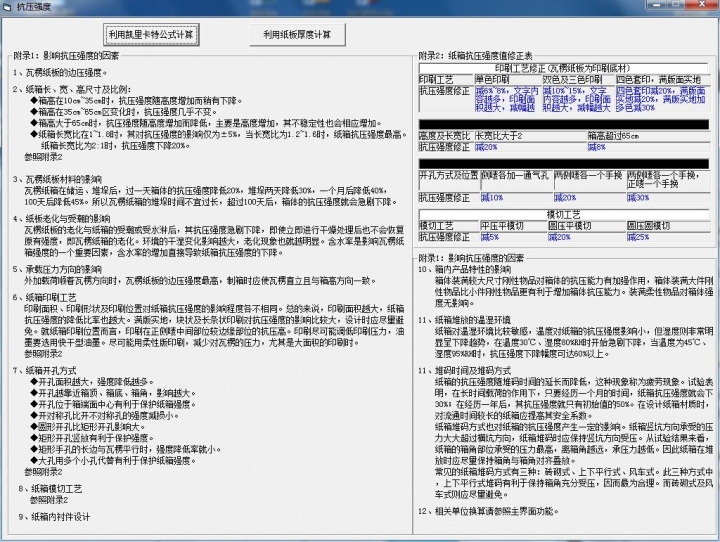Select heading '9、纸箱内衬件设计'
This screenshot has height=542, width=720.
[54, 517]
